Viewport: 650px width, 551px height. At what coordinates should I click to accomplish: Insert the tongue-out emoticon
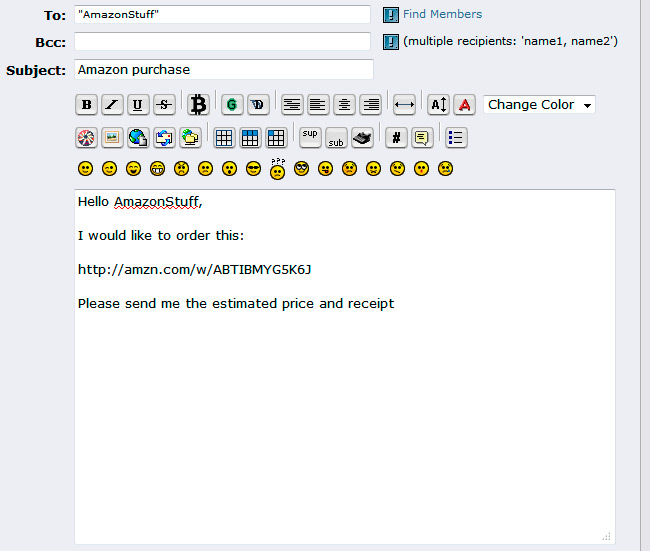pyautogui.click(x=325, y=169)
